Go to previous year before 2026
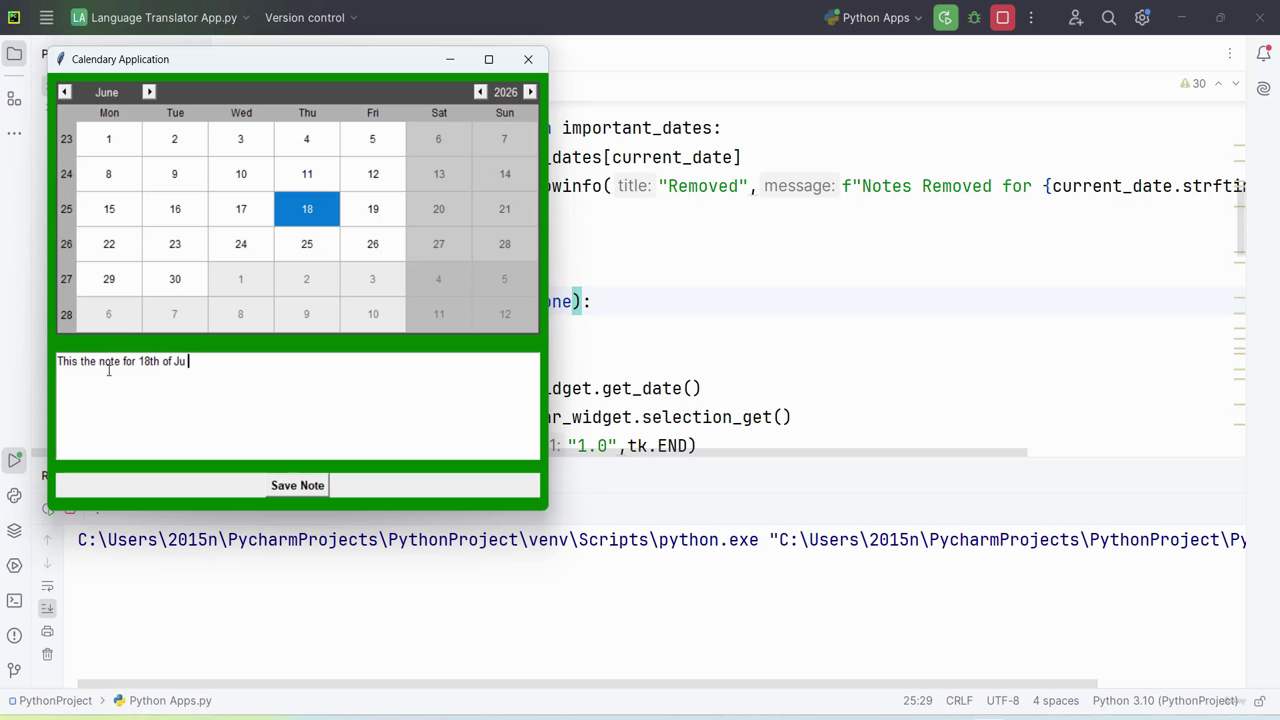The image size is (1280, 720). pyautogui.click(x=480, y=92)
